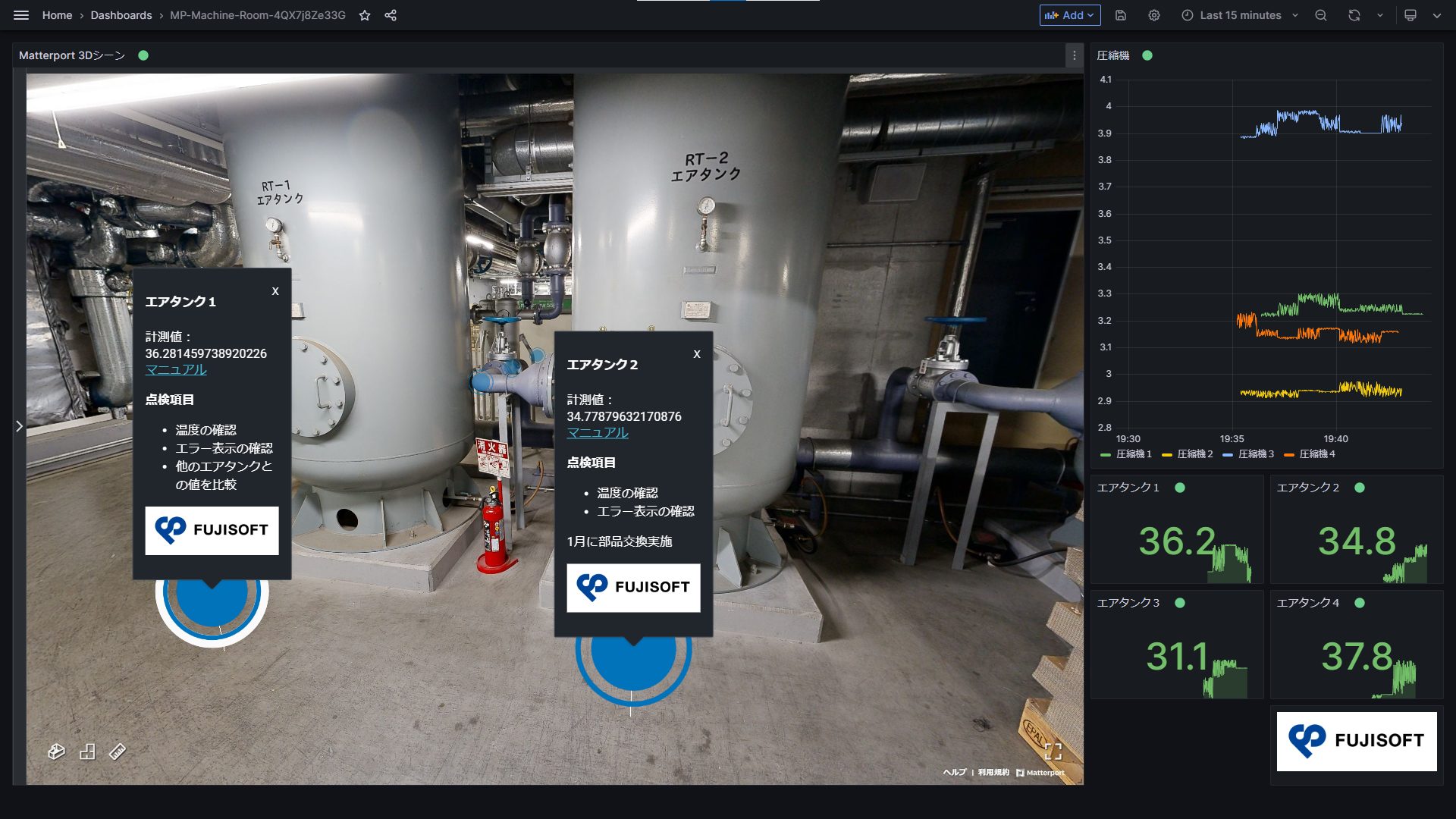
Task: Zoom out the time range
Action: coord(1320,15)
